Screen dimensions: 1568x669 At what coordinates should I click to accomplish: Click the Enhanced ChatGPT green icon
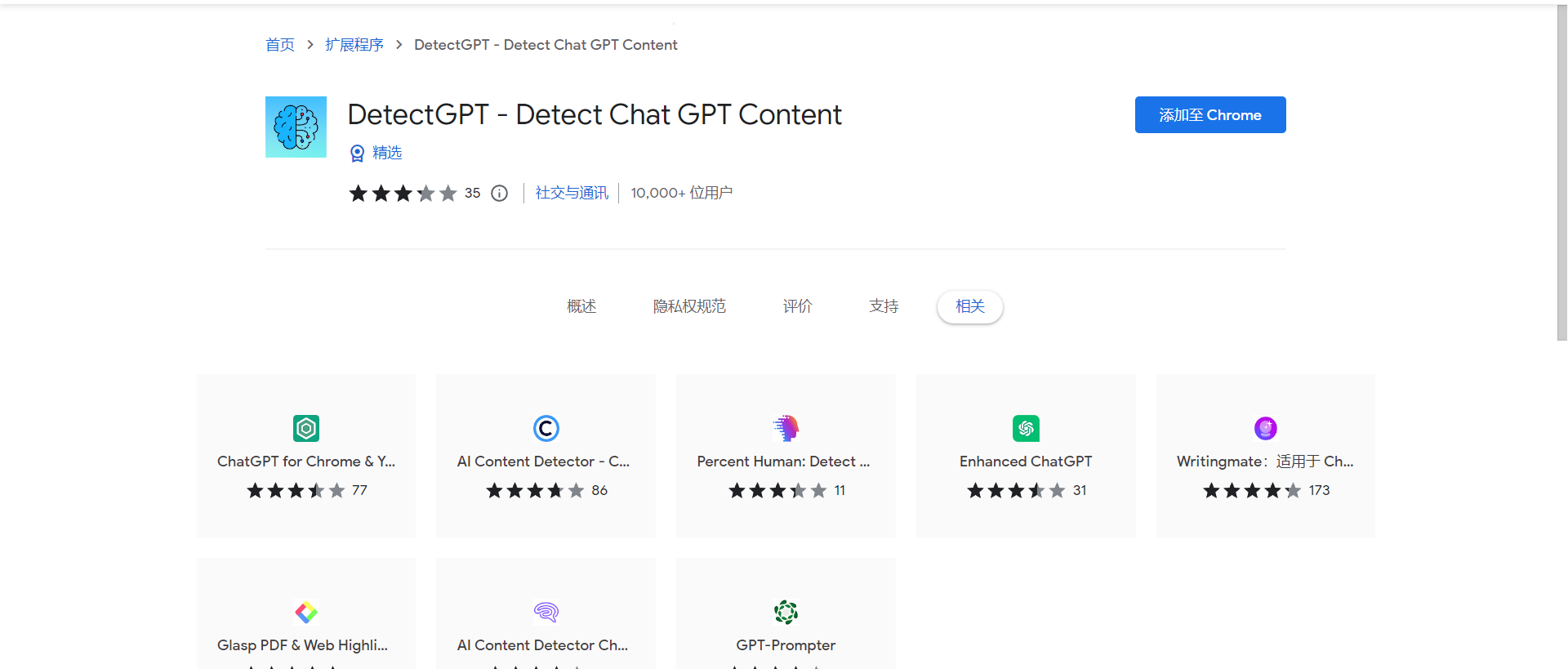tap(1026, 428)
